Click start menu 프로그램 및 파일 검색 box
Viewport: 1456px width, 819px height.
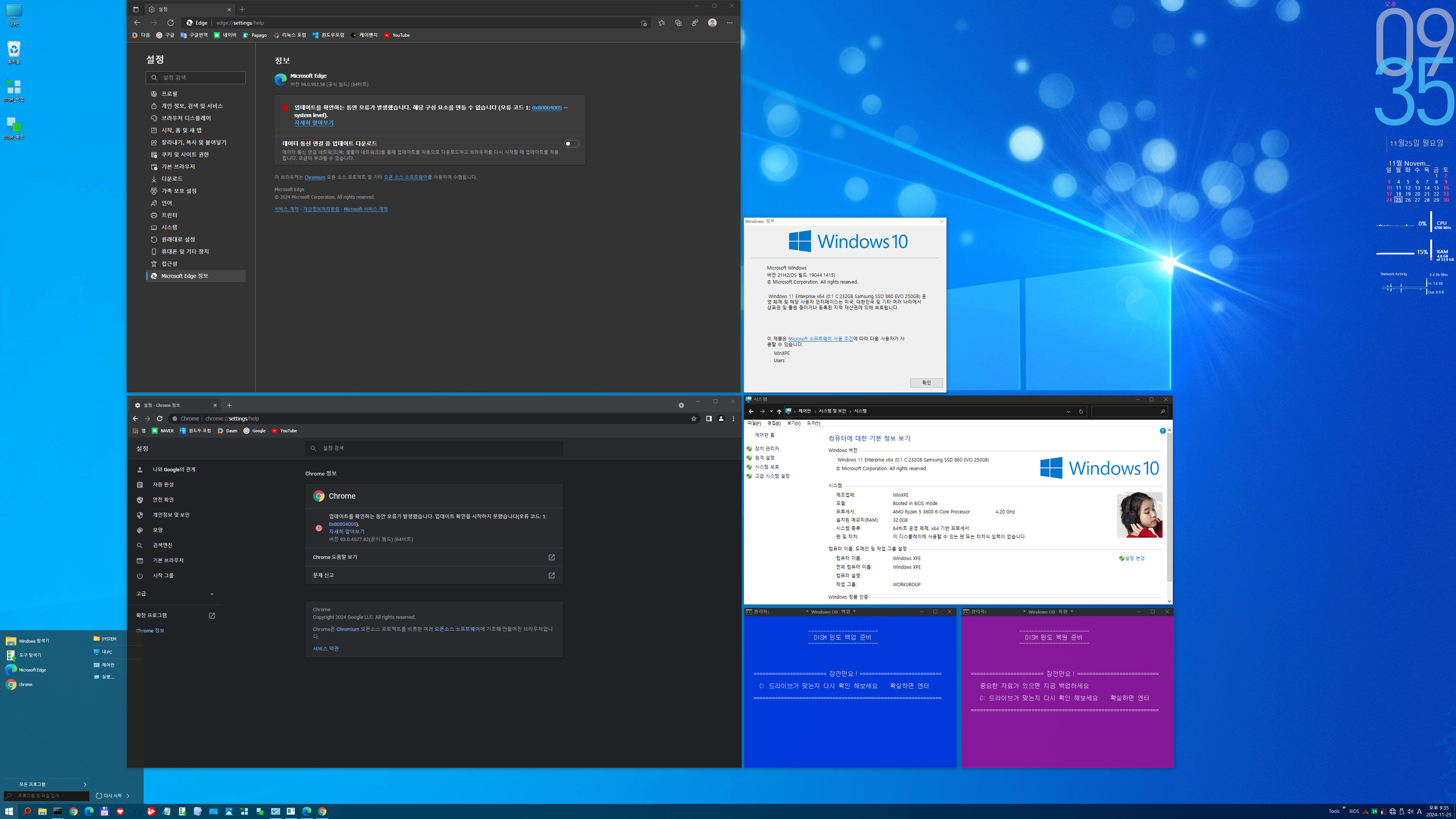click(46, 796)
